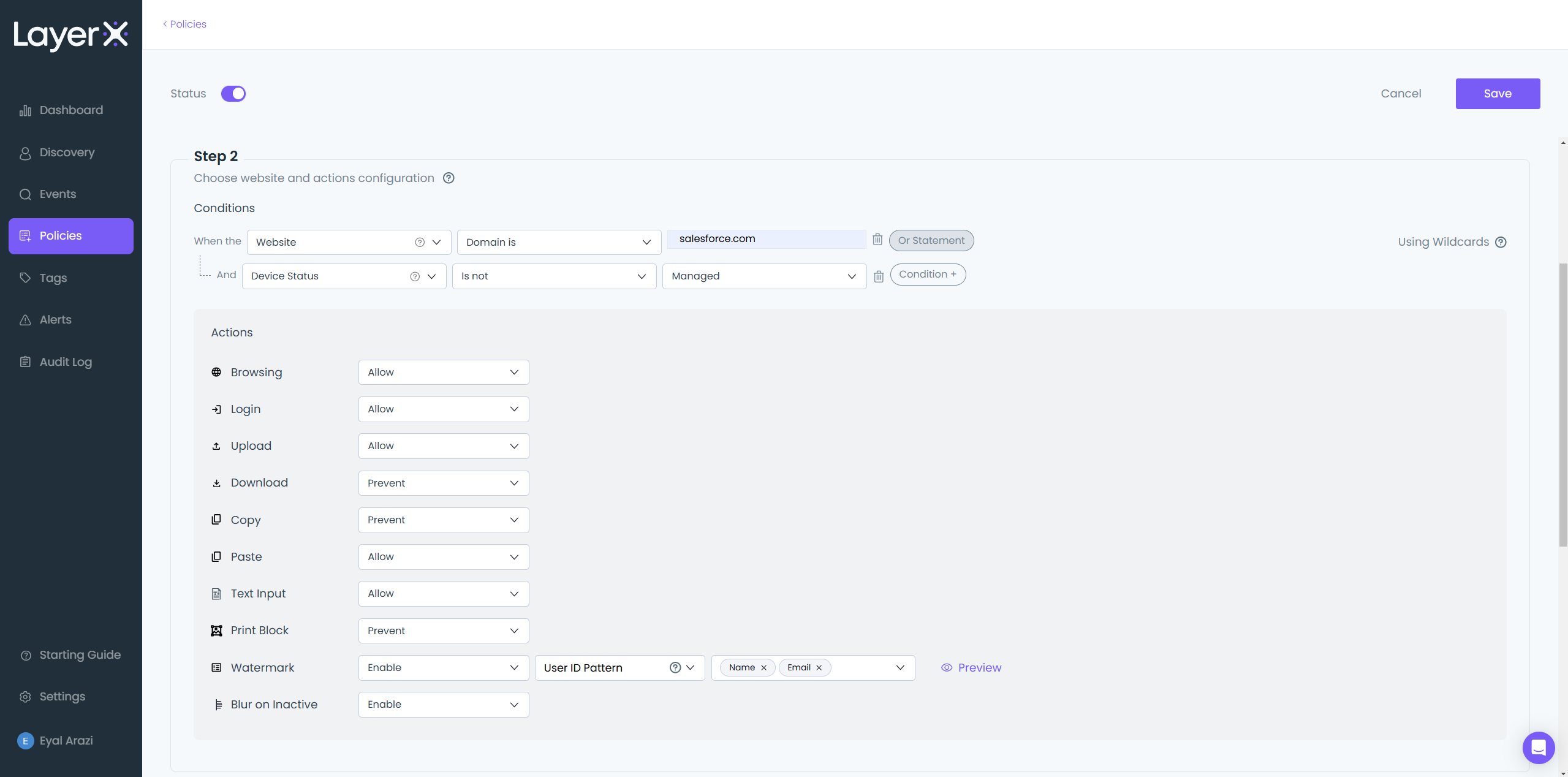Open the Discovery section

[67, 153]
